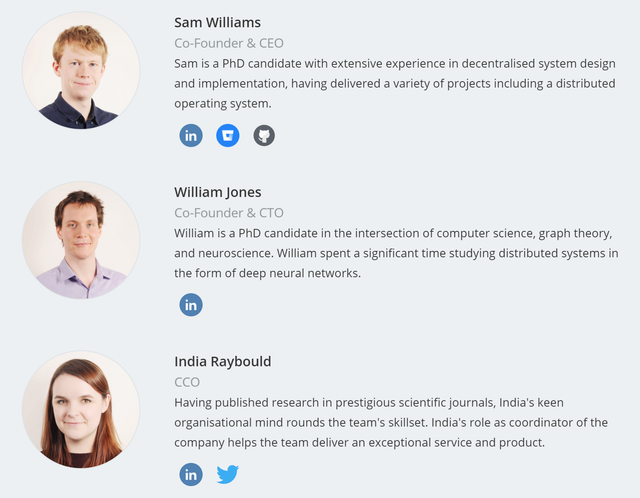
Task: Click the "CCO" job title
Action: 187,382
